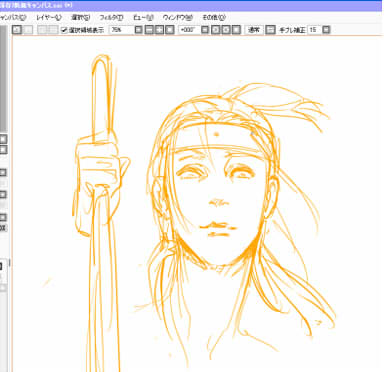The width and height of the screenshot is (391, 372).
Task: Click the zoom out minus icon
Action: click(x=150, y=30)
